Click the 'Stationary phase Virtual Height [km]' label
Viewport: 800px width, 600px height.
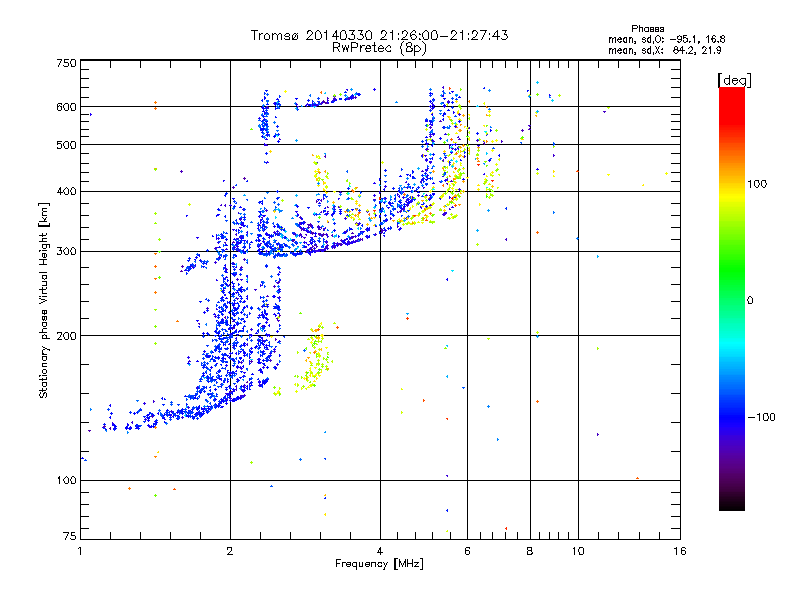pyautogui.click(x=43, y=301)
